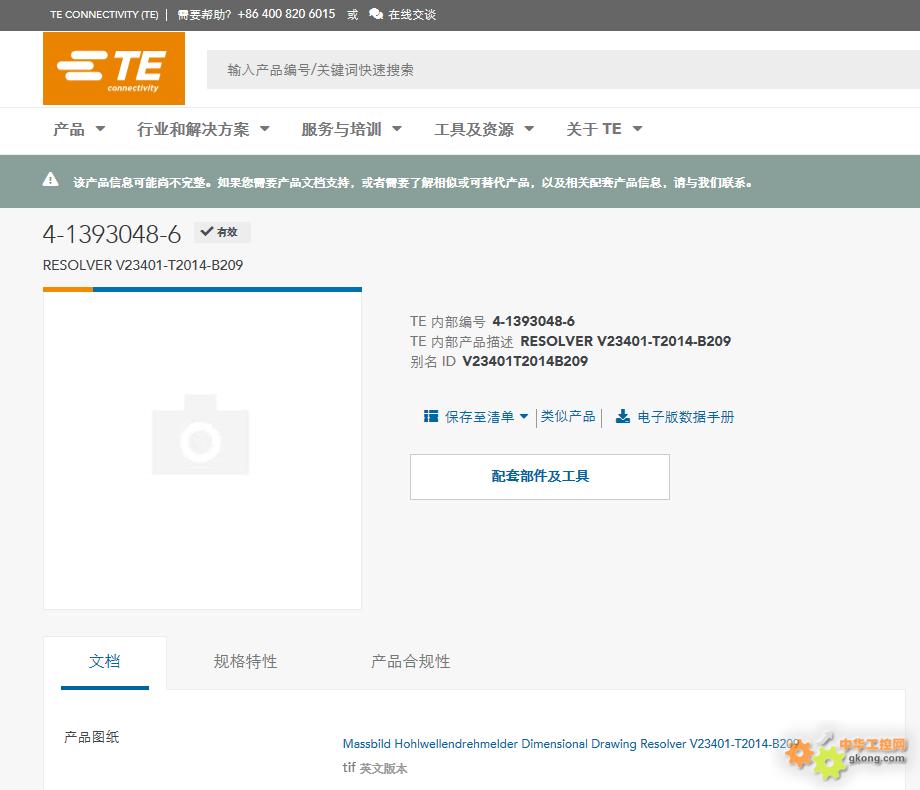The image size is (920, 790).
Task: Click the warning triangle icon in banner
Action: click(x=50, y=180)
